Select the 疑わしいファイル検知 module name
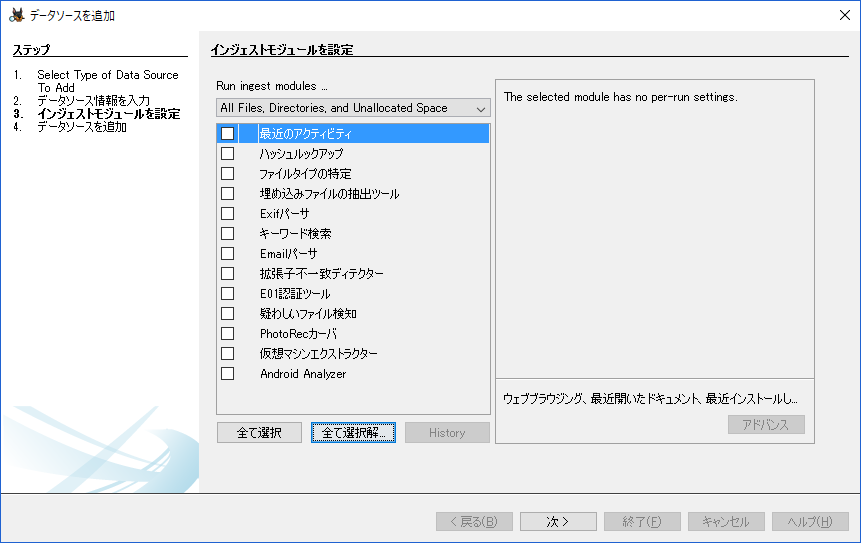Viewport: 861px width, 543px height. (x=308, y=314)
